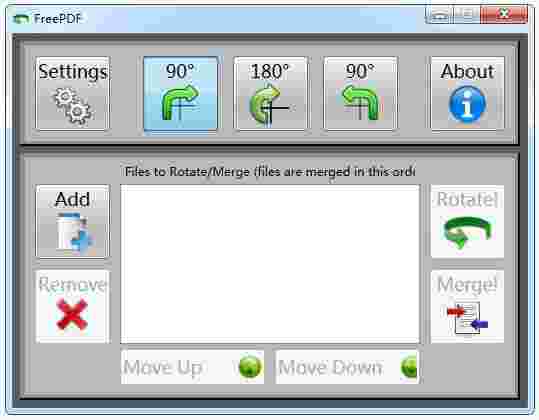Open Settings with the gears icon
Image resolution: width=539 pixels, height=420 pixels.
click(x=73, y=93)
